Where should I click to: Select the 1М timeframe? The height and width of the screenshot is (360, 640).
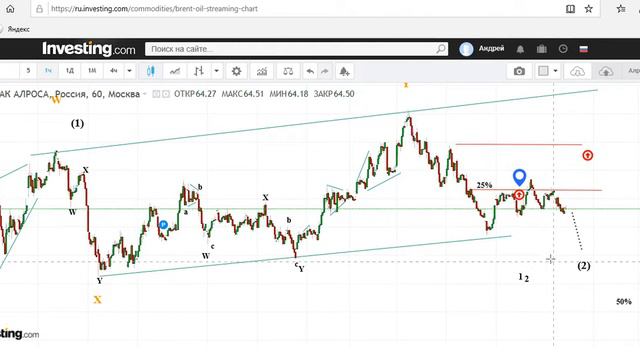click(92, 71)
